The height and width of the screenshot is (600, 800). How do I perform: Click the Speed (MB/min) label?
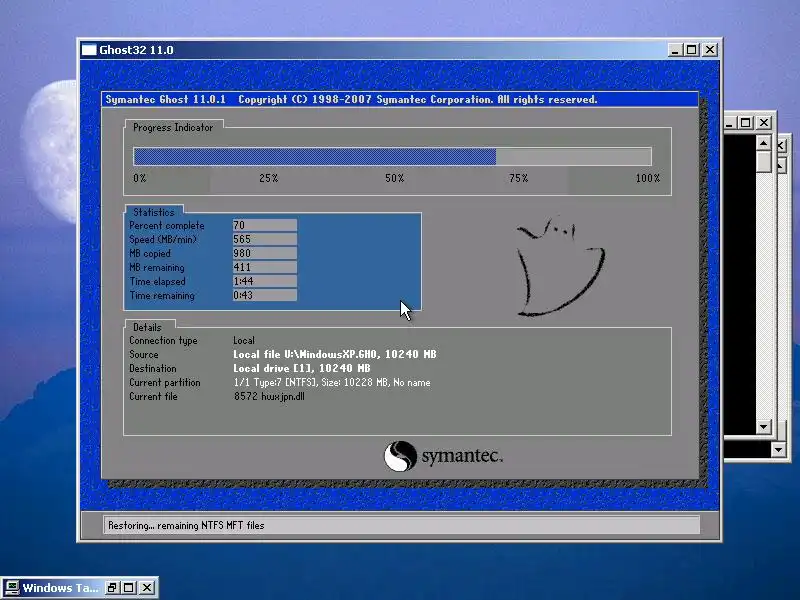point(163,239)
